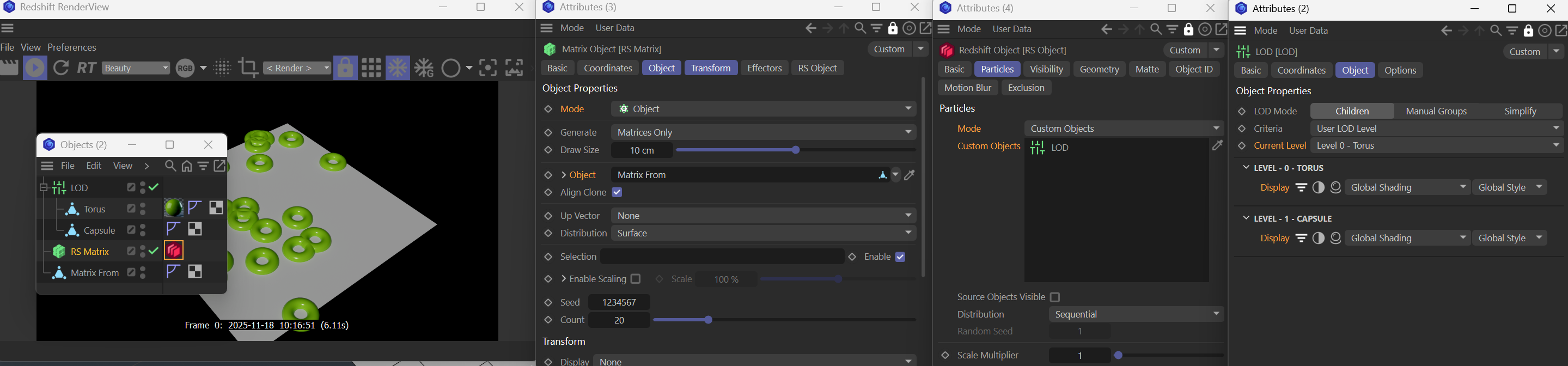Click the search icon in Objects manager
This screenshot has width=1568, height=366.
pyautogui.click(x=170, y=166)
